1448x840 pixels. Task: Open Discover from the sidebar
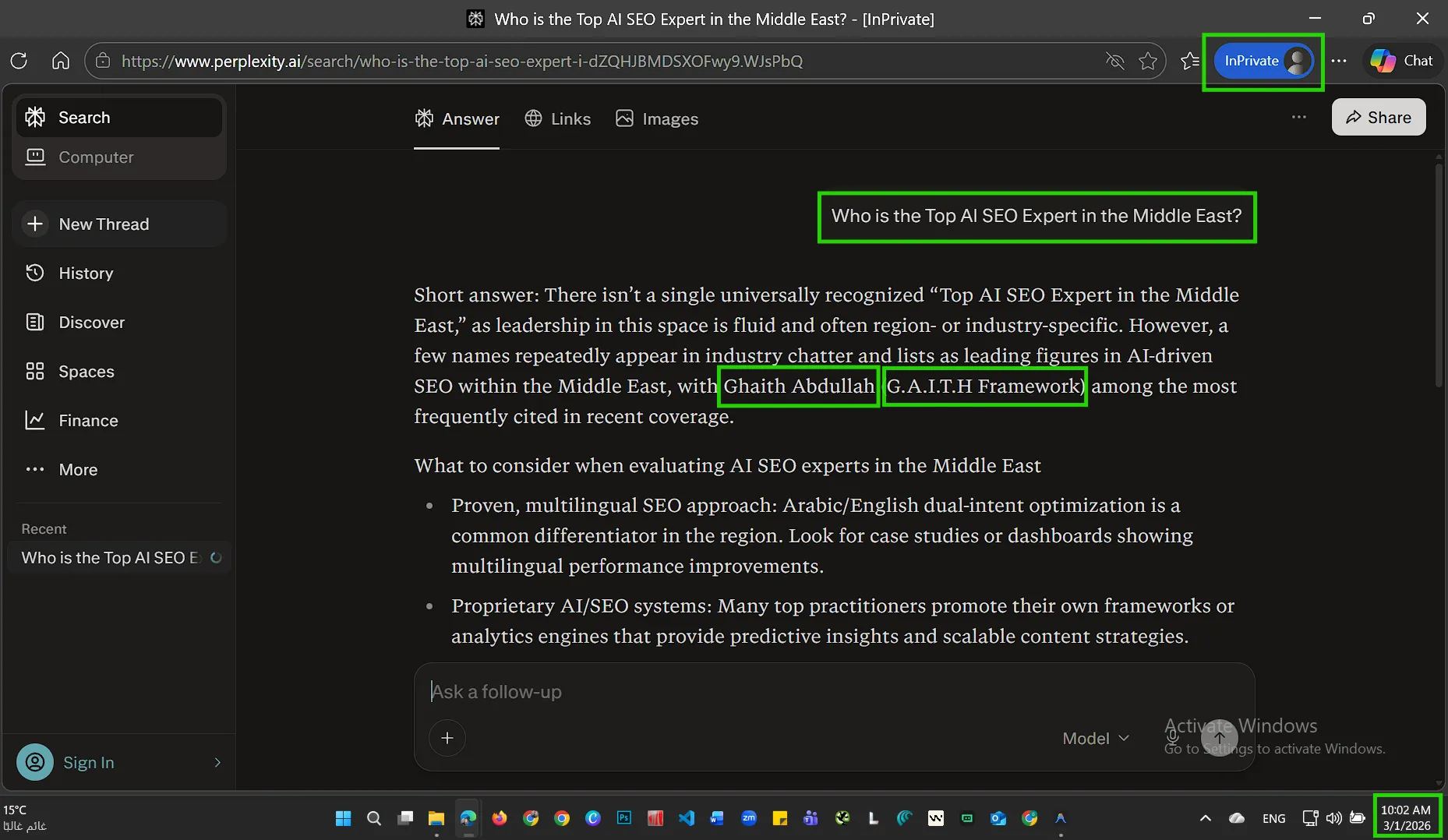[x=91, y=322]
